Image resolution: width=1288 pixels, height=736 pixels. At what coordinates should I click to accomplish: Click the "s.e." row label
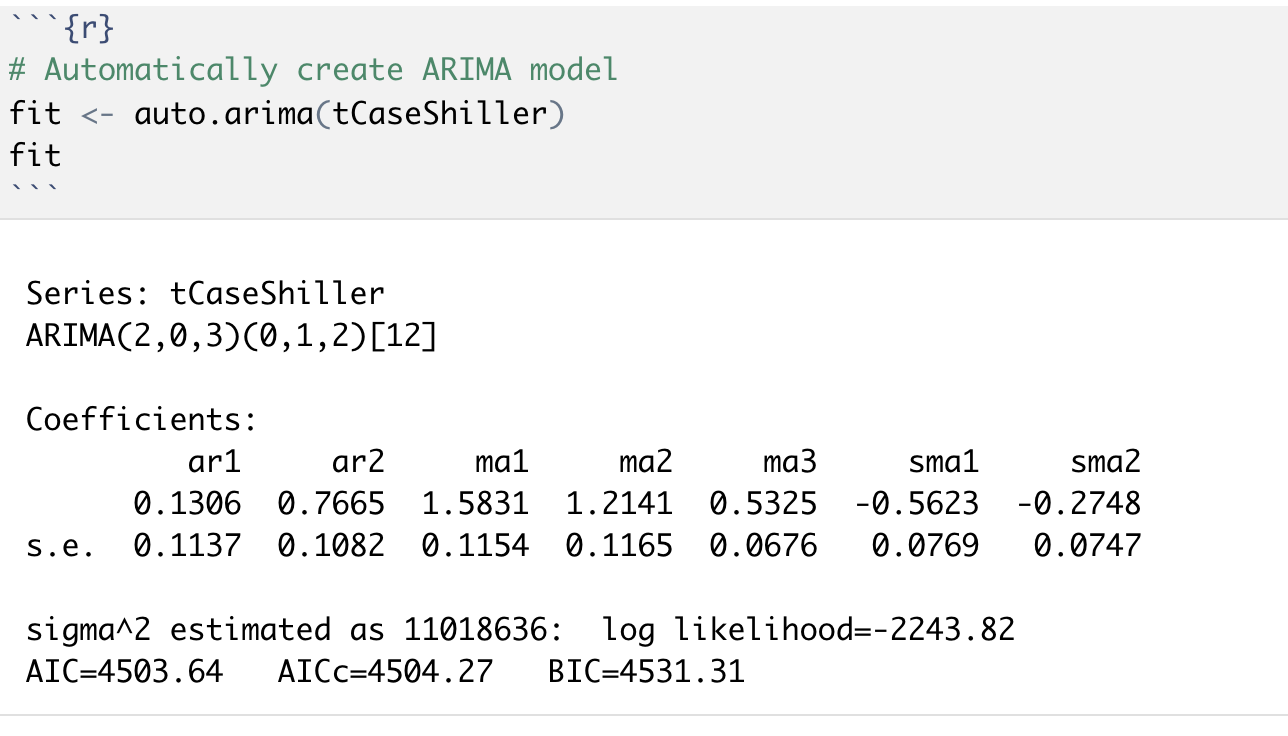click(x=60, y=545)
